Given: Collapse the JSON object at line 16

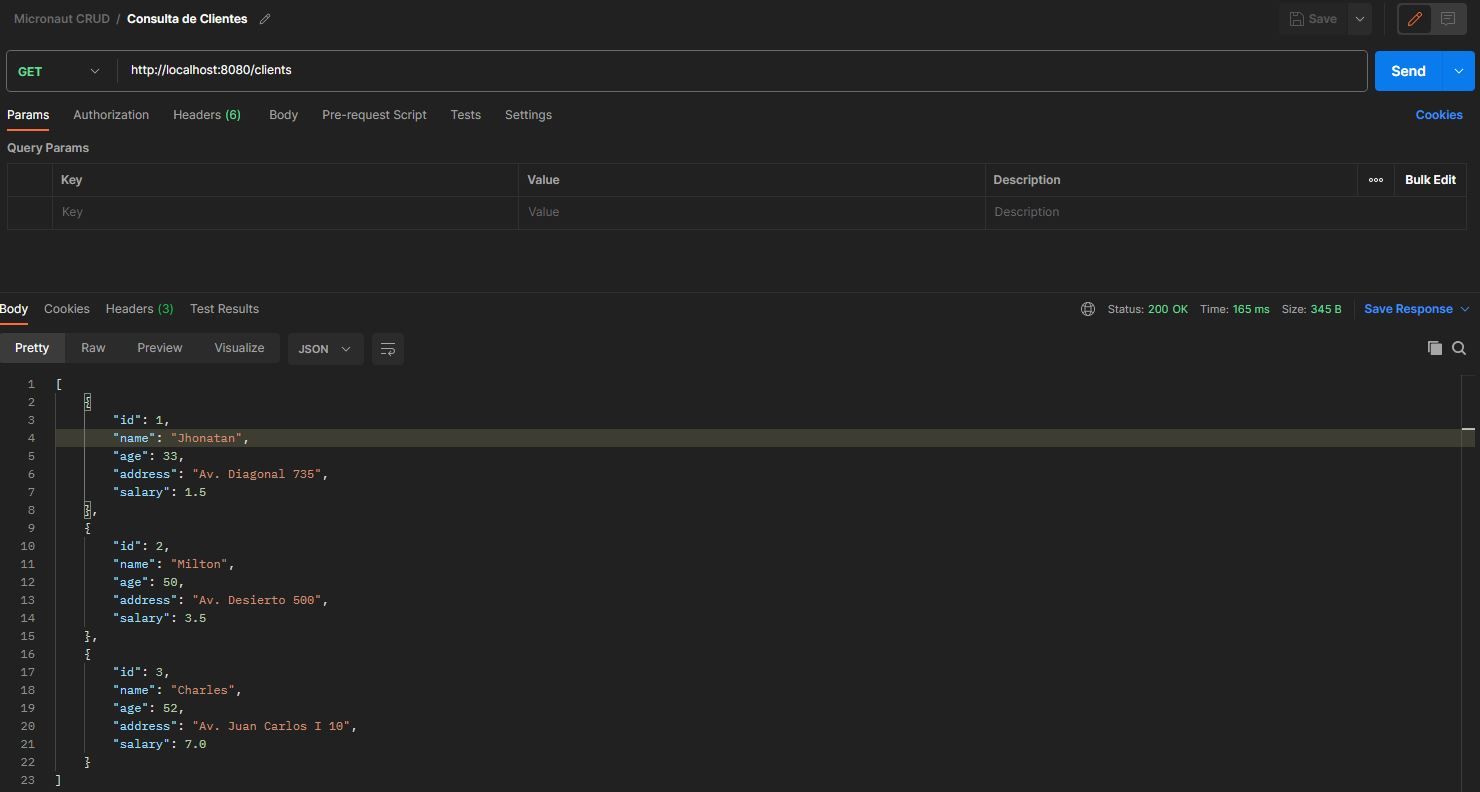Looking at the screenshot, I should tap(88, 654).
